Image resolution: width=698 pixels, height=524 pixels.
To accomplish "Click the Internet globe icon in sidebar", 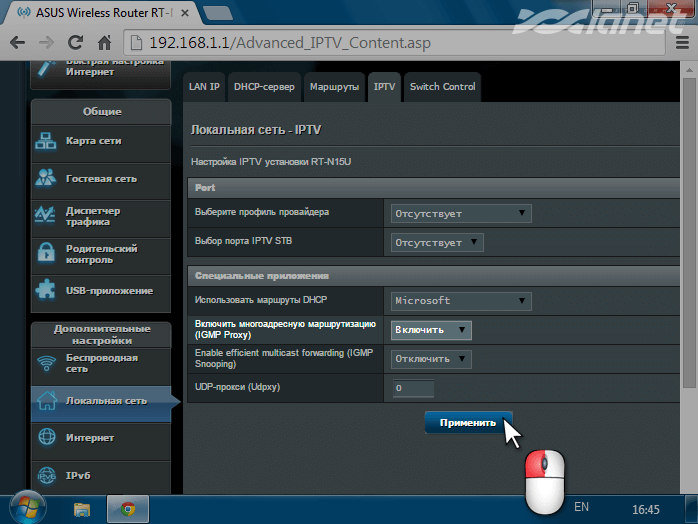I will pyautogui.click(x=47, y=438).
